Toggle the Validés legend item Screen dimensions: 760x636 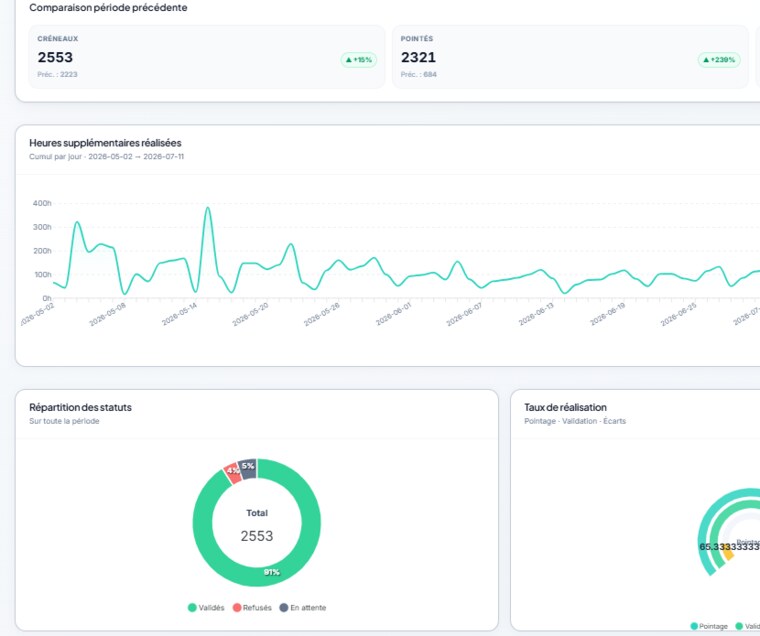(x=206, y=607)
